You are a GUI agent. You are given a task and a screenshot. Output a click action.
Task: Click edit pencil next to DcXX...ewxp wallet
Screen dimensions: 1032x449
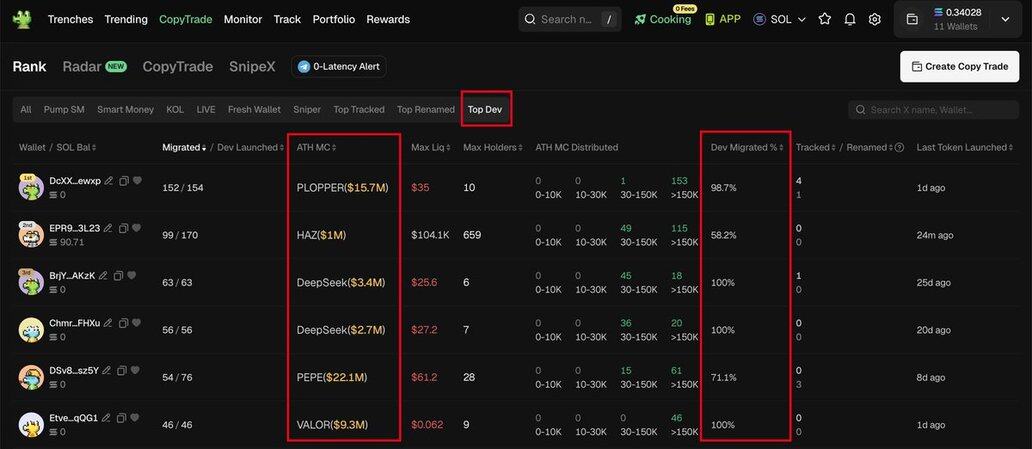pos(106,181)
